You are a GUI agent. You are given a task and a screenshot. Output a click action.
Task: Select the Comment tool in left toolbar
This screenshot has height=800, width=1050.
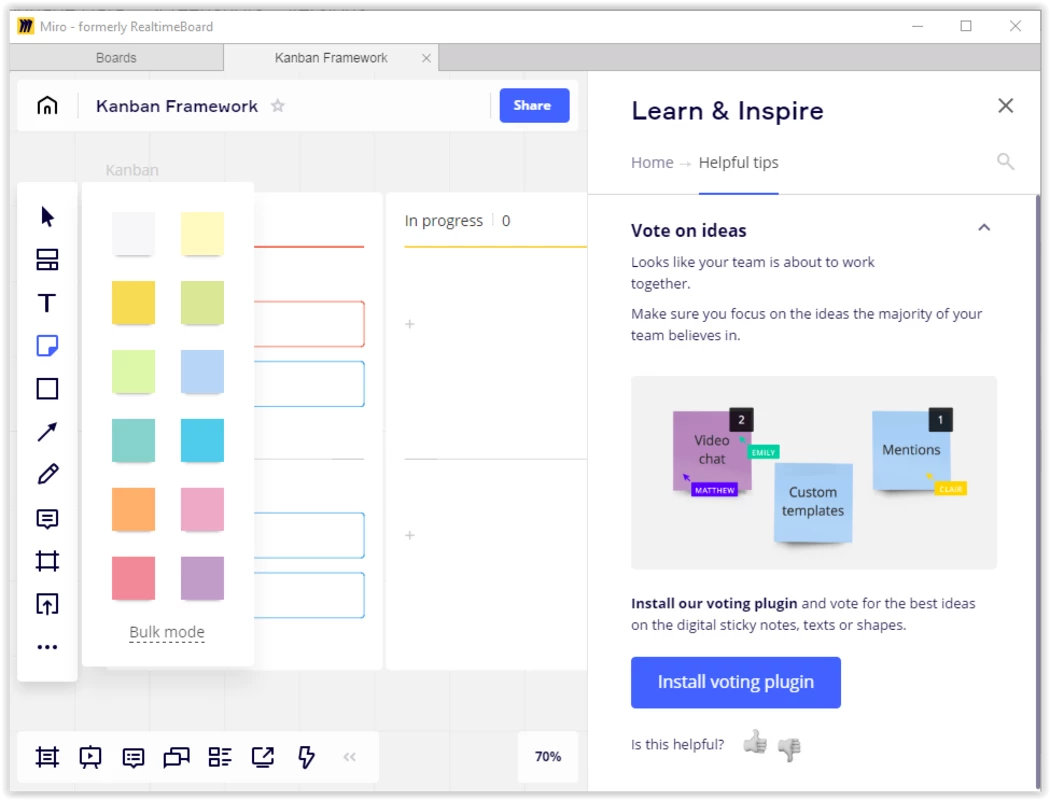(47, 519)
